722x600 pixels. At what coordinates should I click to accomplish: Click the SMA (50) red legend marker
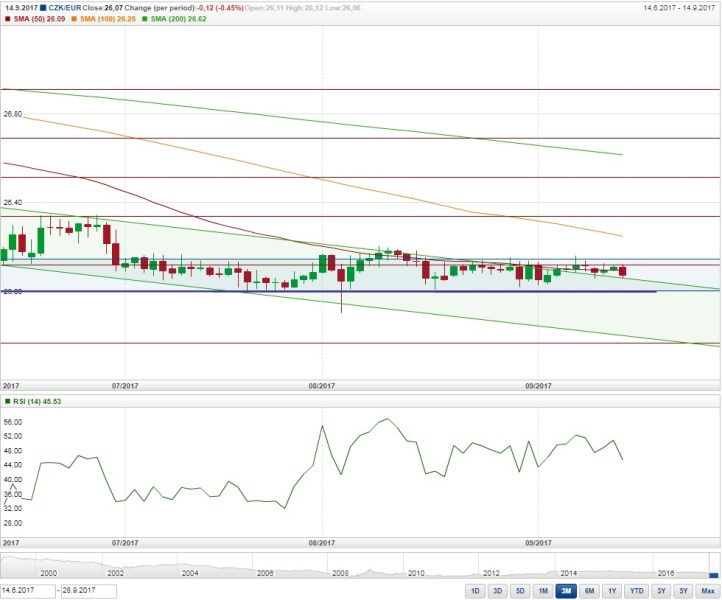(8, 20)
